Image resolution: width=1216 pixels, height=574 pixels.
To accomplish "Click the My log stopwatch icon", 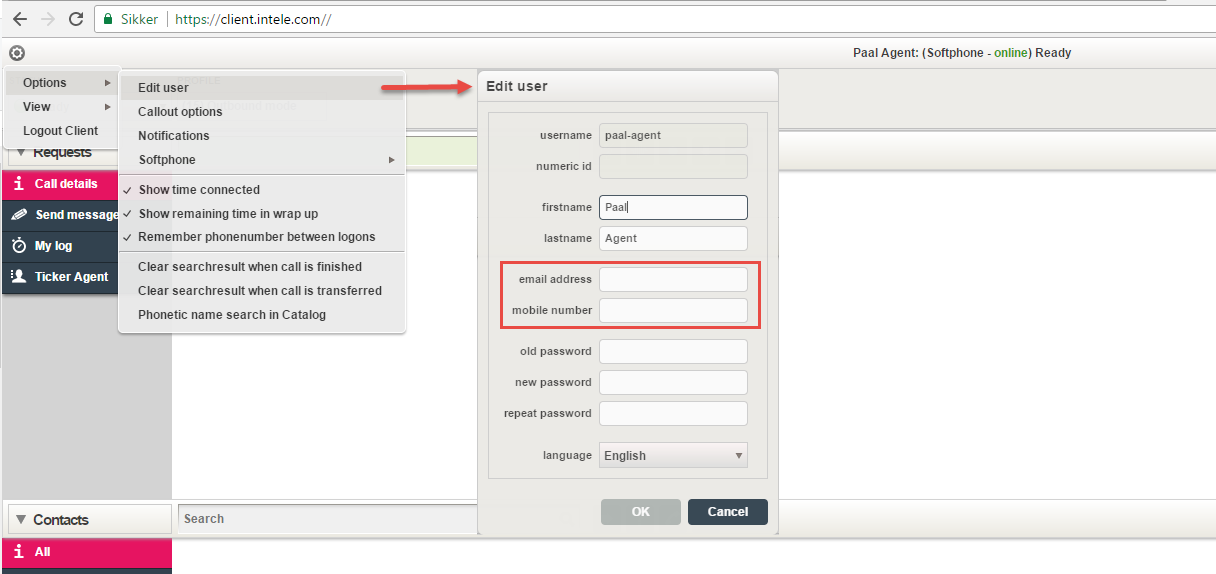I will tap(18, 246).
